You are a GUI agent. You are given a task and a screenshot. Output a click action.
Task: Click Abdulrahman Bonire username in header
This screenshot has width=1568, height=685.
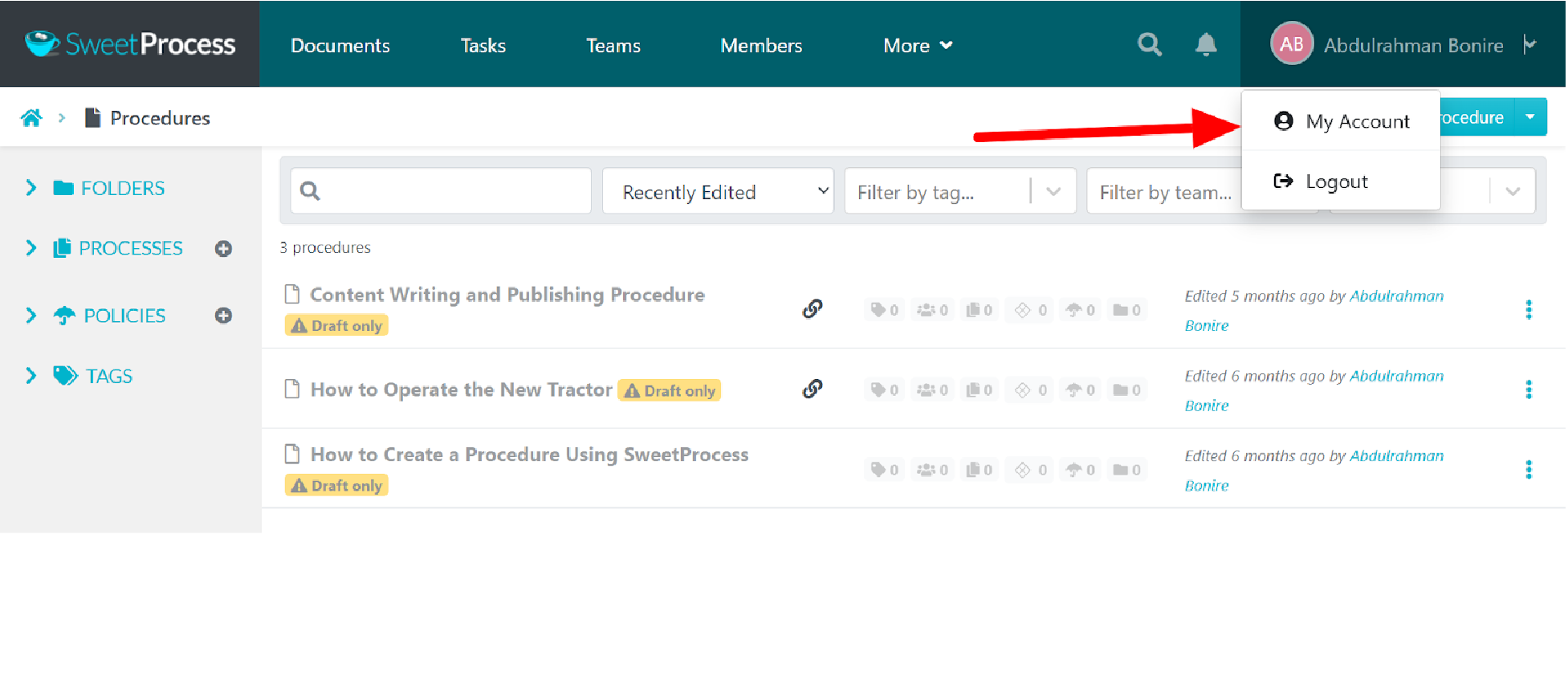[x=1413, y=46]
